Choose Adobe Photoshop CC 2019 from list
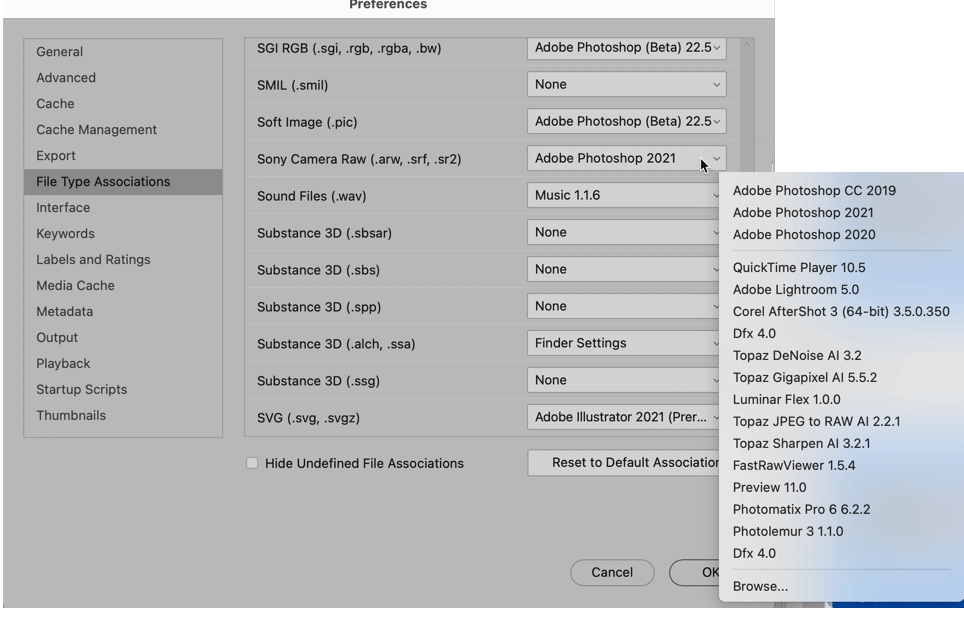The height and width of the screenshot is (620, 964). tap(814, 191)
